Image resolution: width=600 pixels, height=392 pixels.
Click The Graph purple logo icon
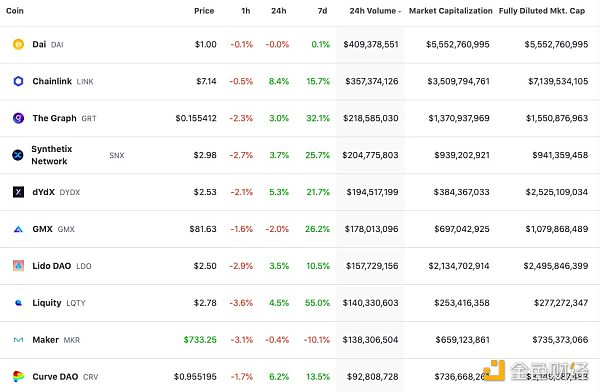[x=18, y=118]
